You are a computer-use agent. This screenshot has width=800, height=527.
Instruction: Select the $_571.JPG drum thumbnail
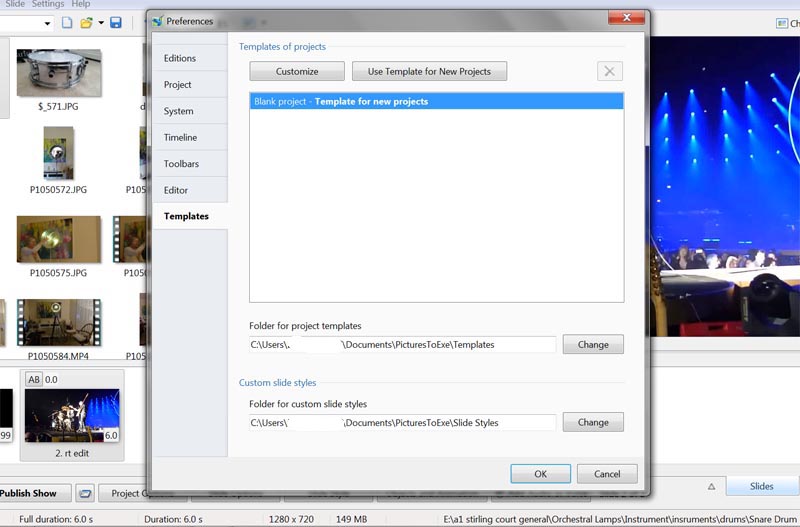coord(59,73)
